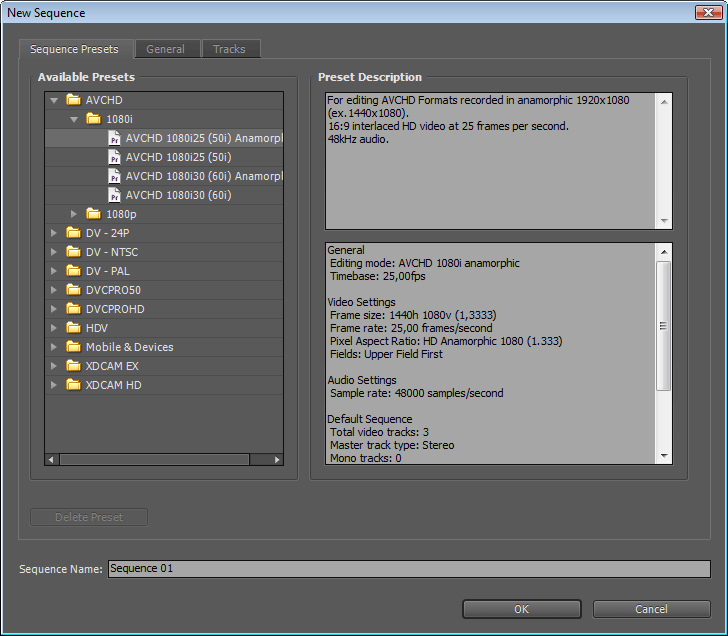Expand the DVCPRO50 presets
The height and width of the screenshot is (636, 728).
(x=53, y=290)
